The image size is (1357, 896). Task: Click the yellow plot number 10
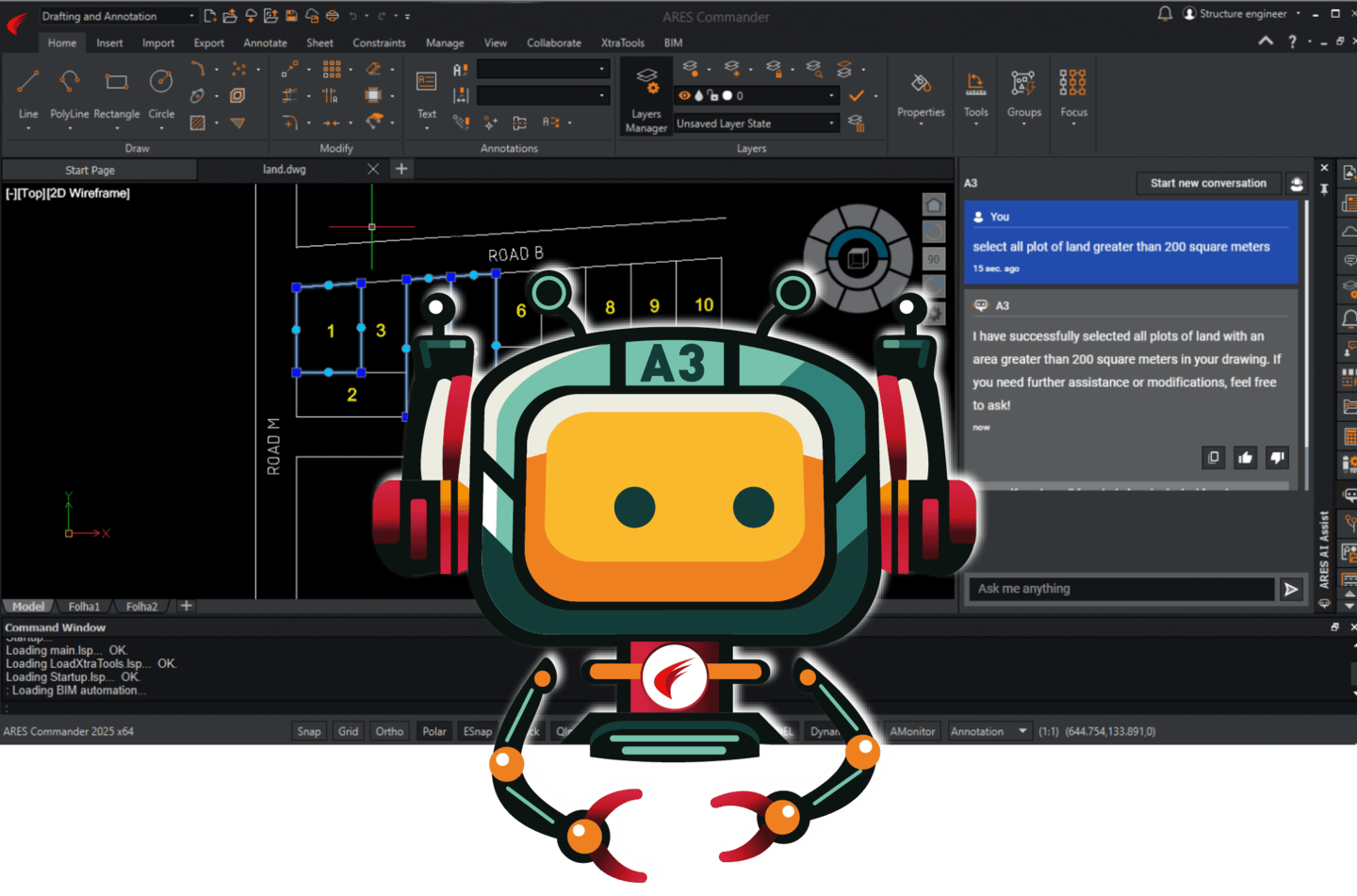(x=704, y=305)
